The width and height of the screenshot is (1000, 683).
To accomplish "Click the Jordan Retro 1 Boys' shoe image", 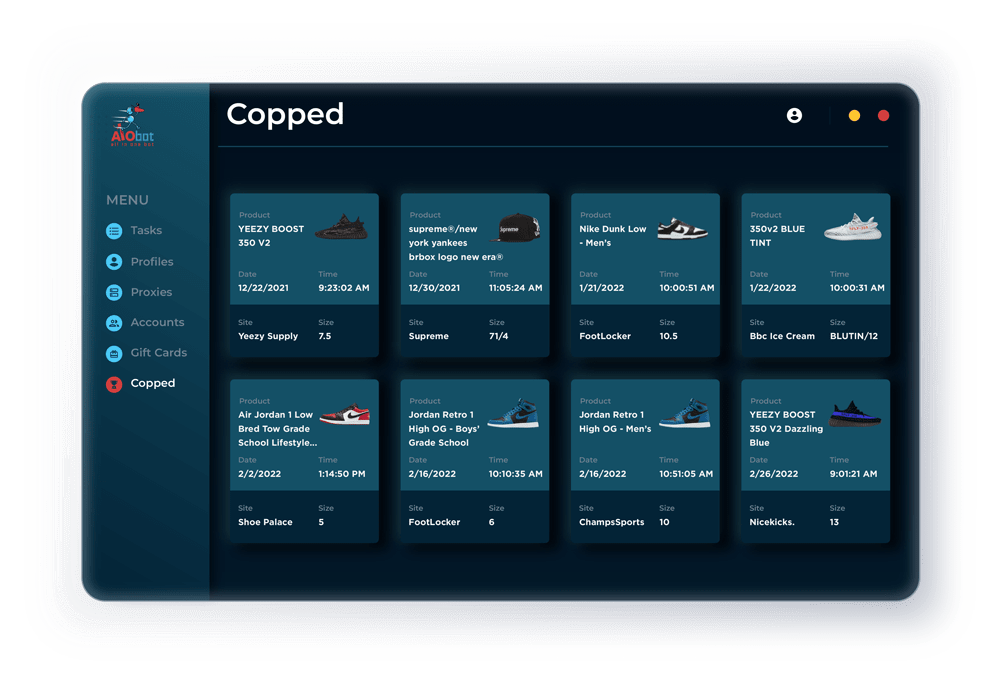I will click(x=513, y=413).
